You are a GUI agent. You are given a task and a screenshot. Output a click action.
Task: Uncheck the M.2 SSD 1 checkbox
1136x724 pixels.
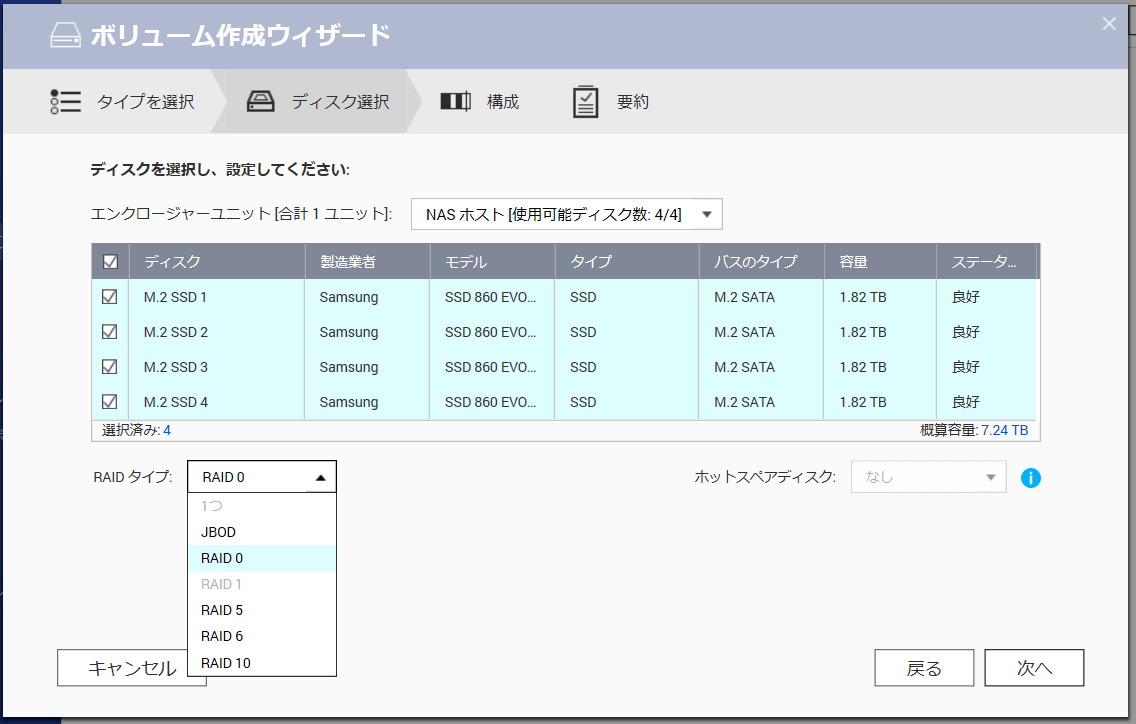110,297
